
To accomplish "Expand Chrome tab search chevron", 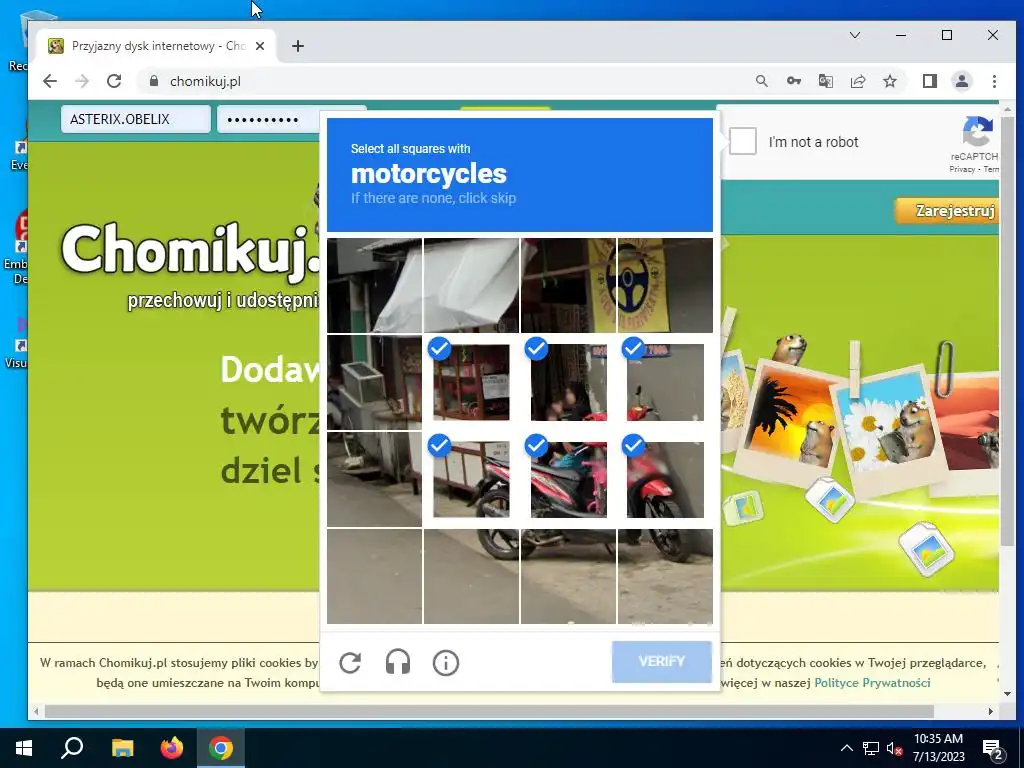I will click(855, 35).
